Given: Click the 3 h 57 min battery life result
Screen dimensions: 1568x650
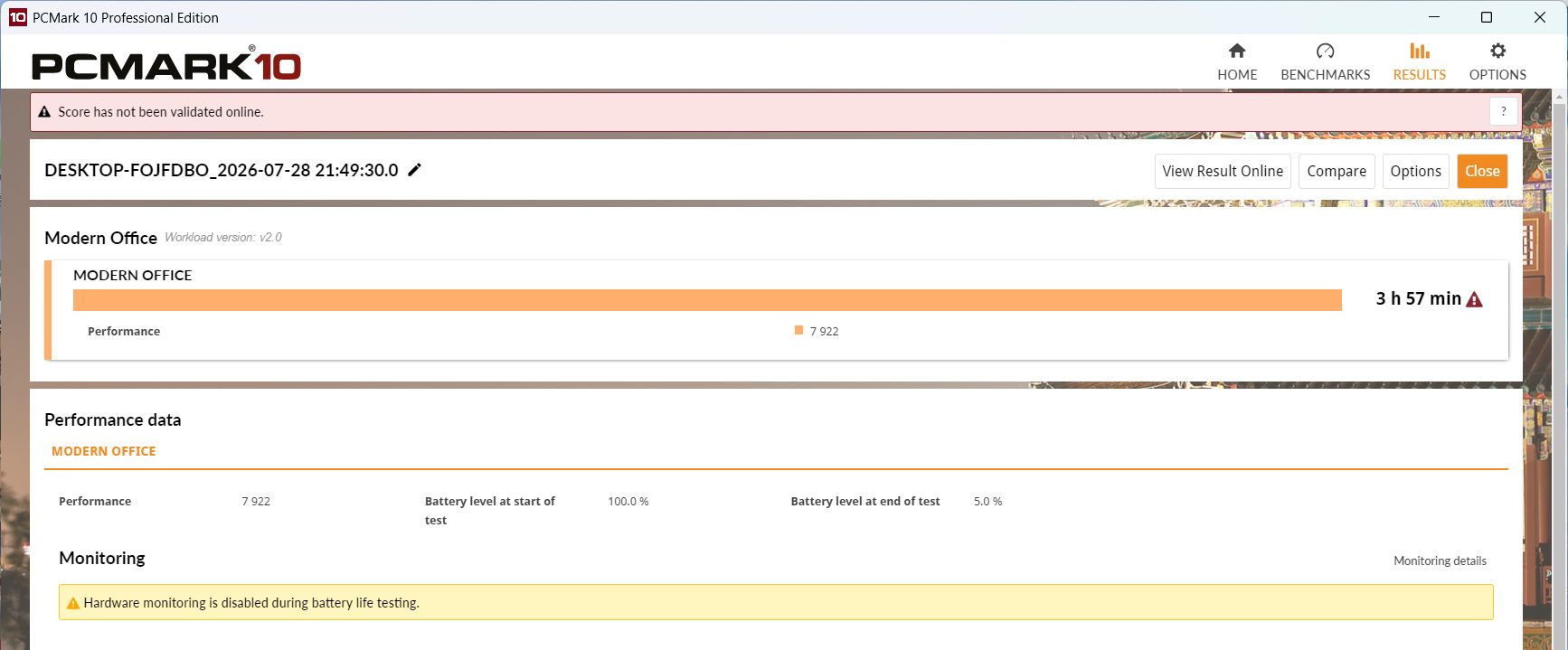Looking at the screenshot, I should click(x=1418, y=299).
